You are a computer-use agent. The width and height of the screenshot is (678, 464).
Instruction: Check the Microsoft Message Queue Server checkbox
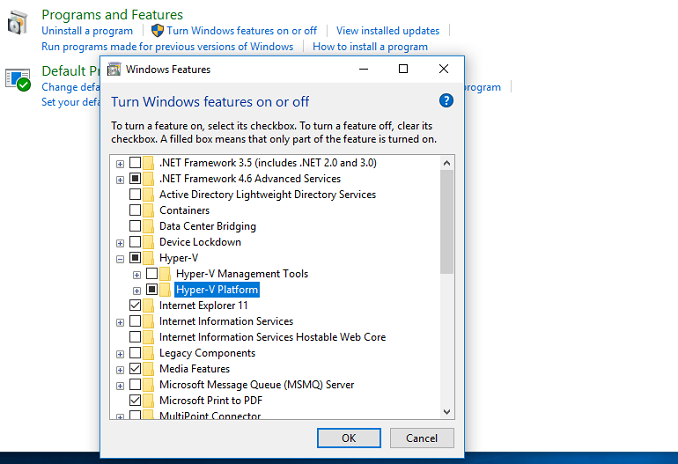pyautogui.click(x=135, y=384)
